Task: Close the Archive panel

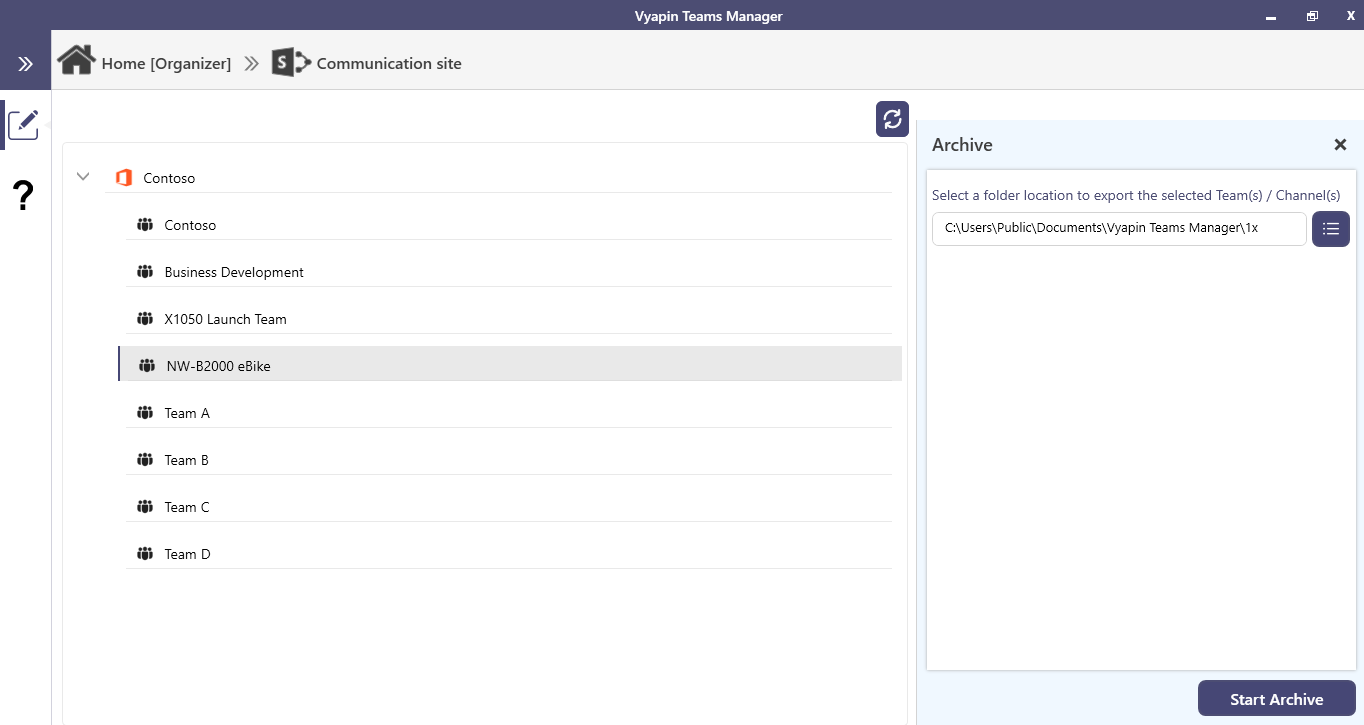Action: pos(1340,145)
